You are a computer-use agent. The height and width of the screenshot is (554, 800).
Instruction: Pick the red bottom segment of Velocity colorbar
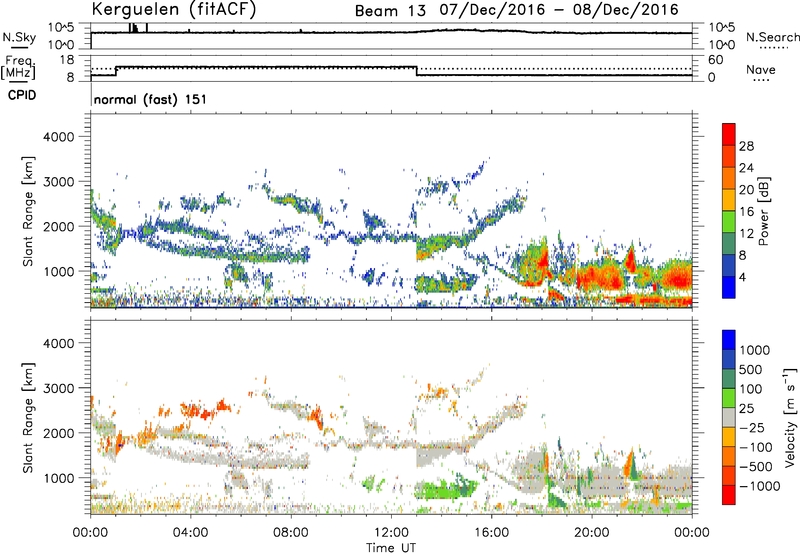(729, 495)
